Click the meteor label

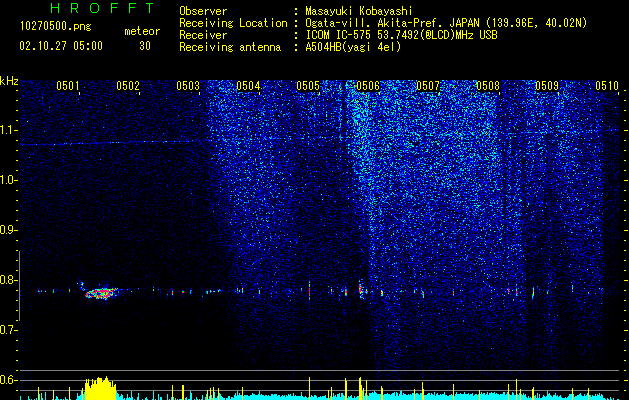(x=142, y=31)
